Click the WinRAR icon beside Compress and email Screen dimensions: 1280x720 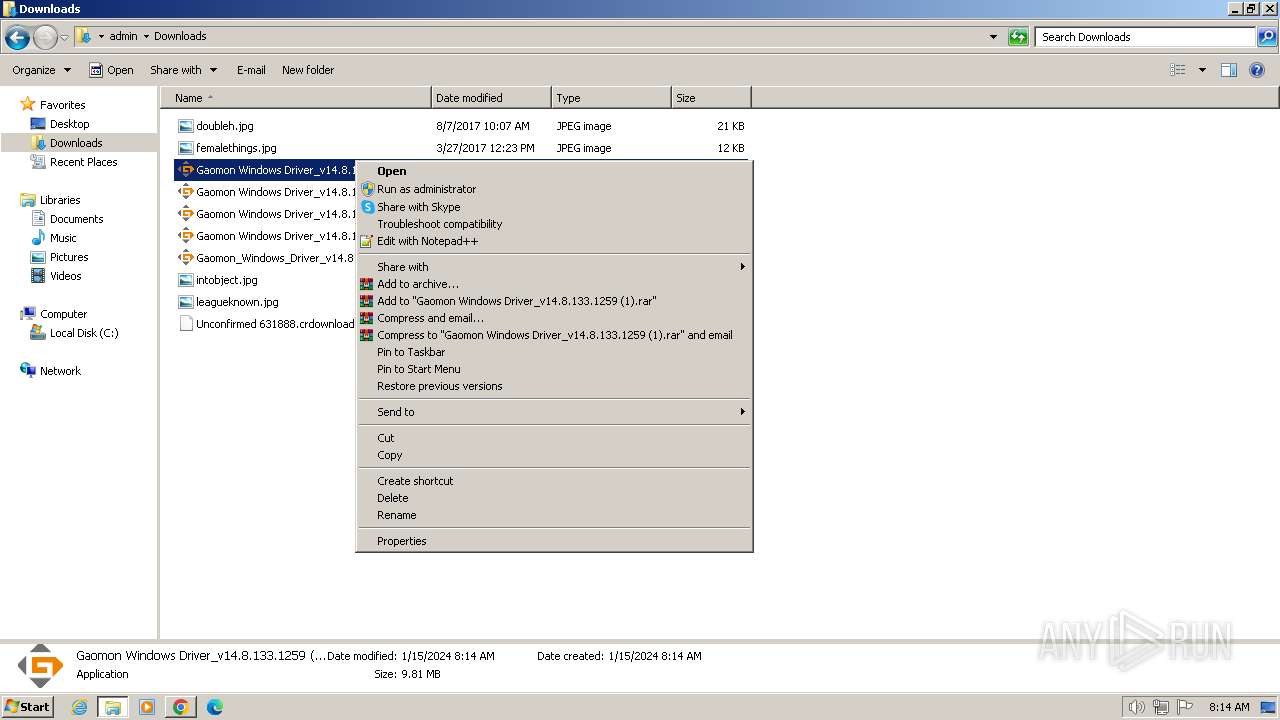367,318
